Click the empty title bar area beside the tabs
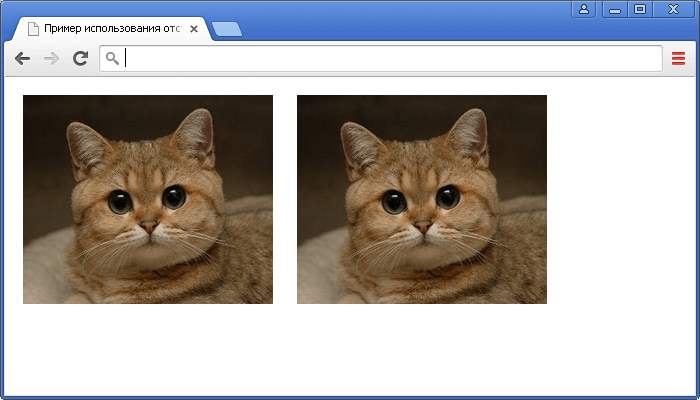 pyautogui.click(x=400, y=20)
